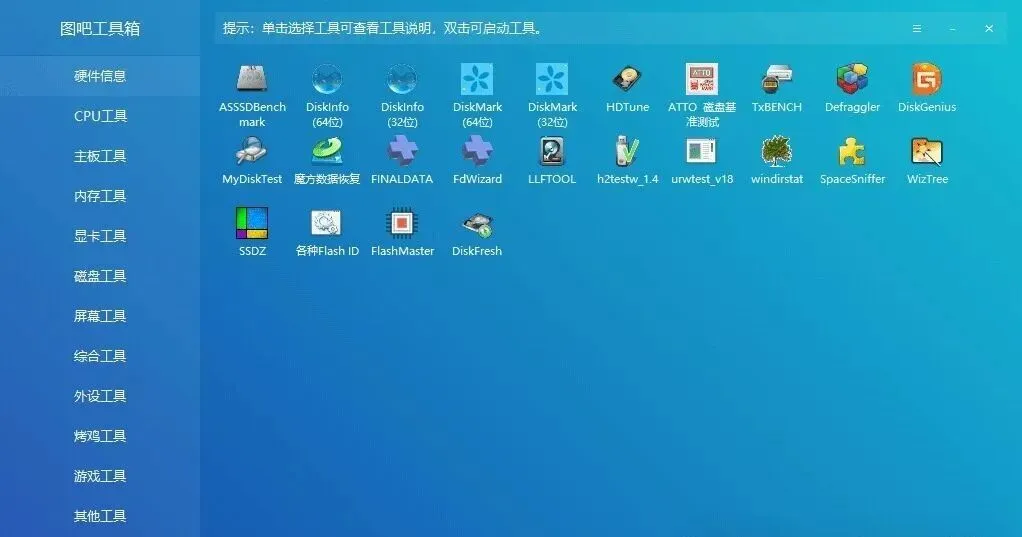Switch to the 磁盘工具 category

point(100,276)
